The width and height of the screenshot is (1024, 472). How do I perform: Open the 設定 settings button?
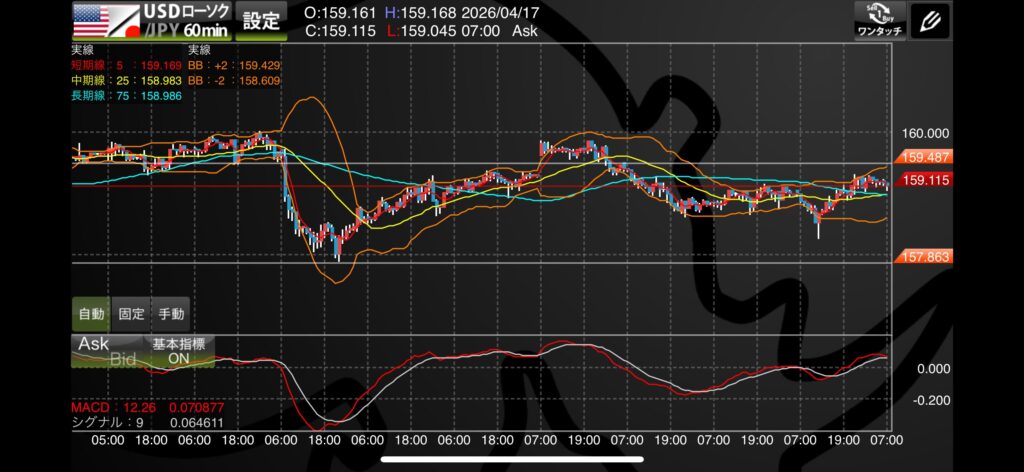click(x=262, y=20)
